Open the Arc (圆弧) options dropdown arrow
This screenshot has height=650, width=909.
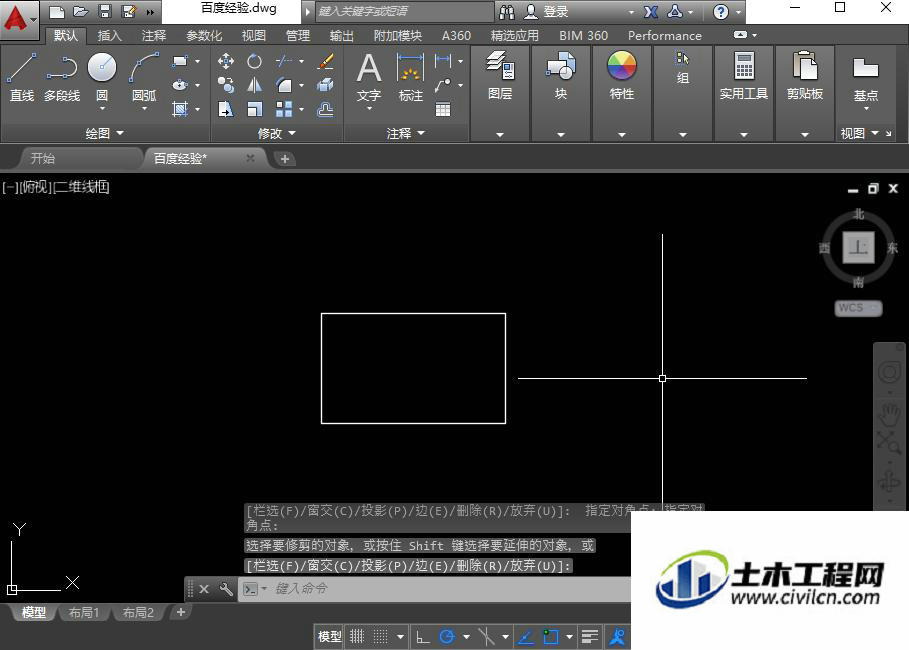144,108
